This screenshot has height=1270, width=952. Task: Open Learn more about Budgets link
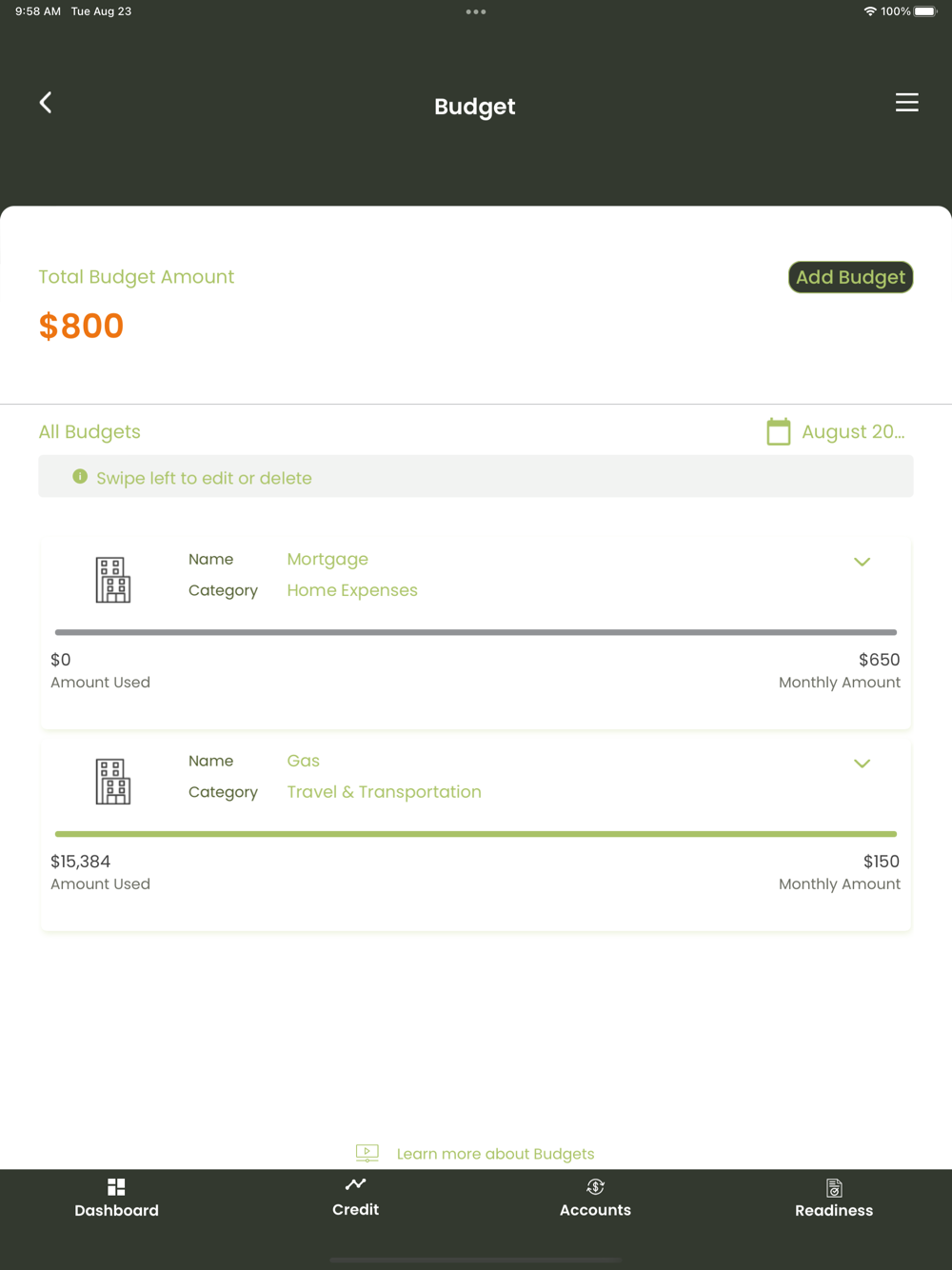click(x=495, y=1154)
